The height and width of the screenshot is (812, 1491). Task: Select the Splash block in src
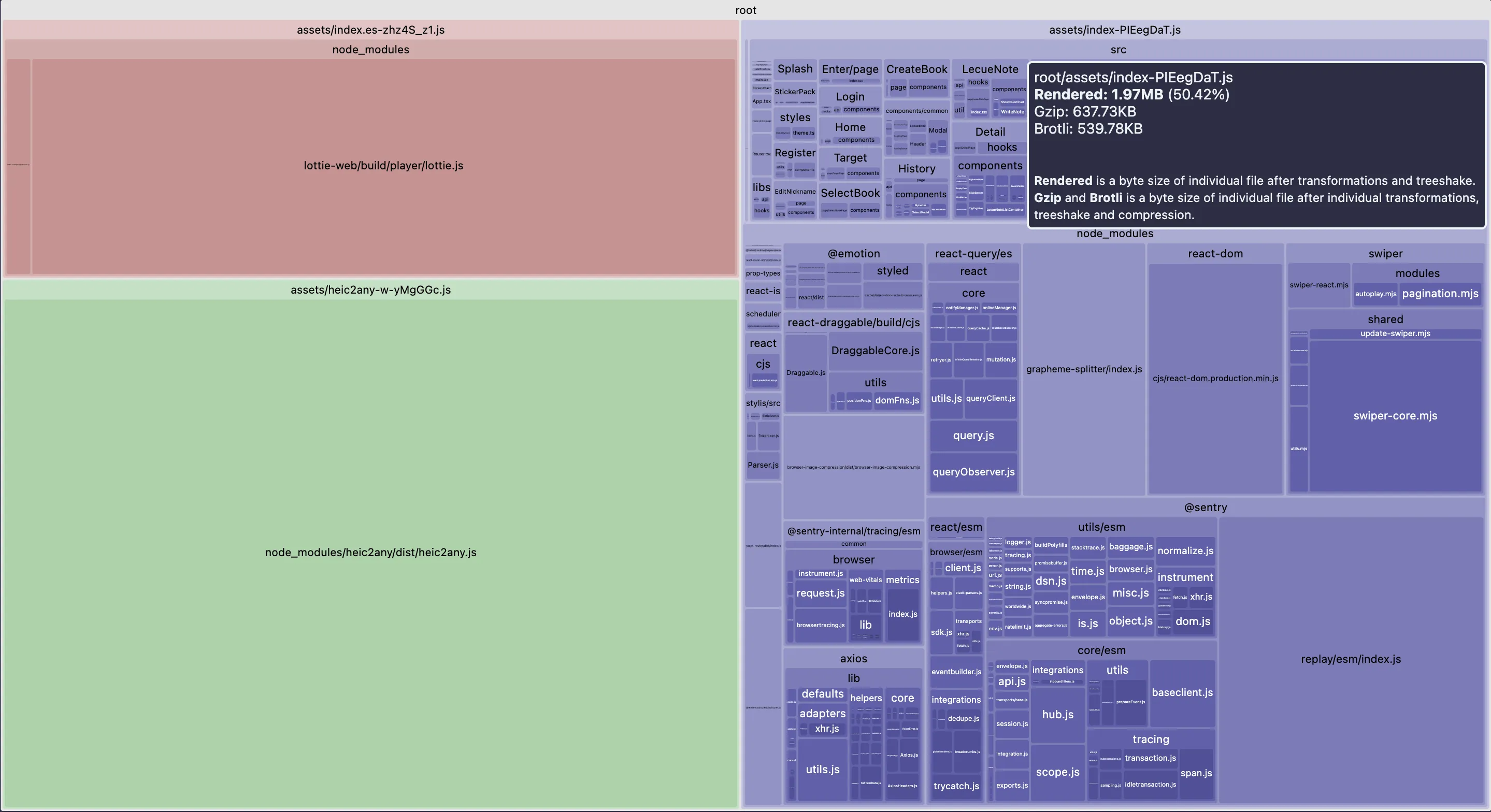point(795,69)
